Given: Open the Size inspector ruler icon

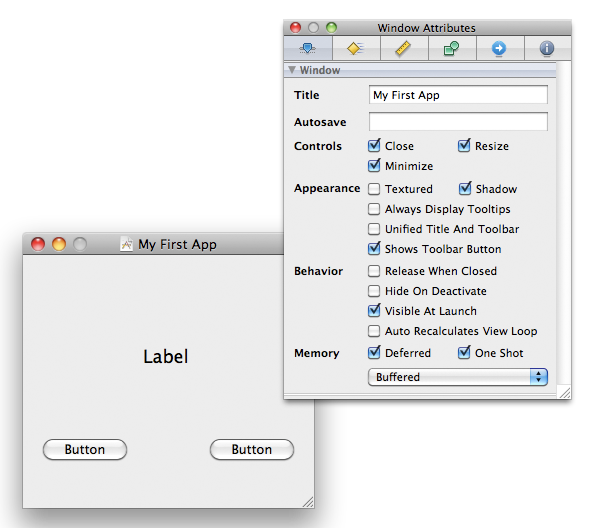Looking at the screenshot, I should pos(403,48).
